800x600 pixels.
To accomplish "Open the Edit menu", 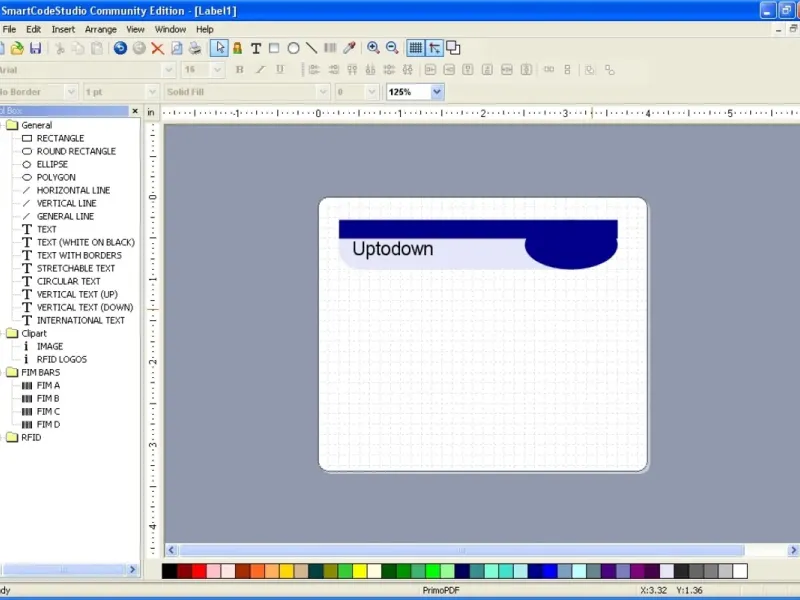I will (x=34, y=29).
